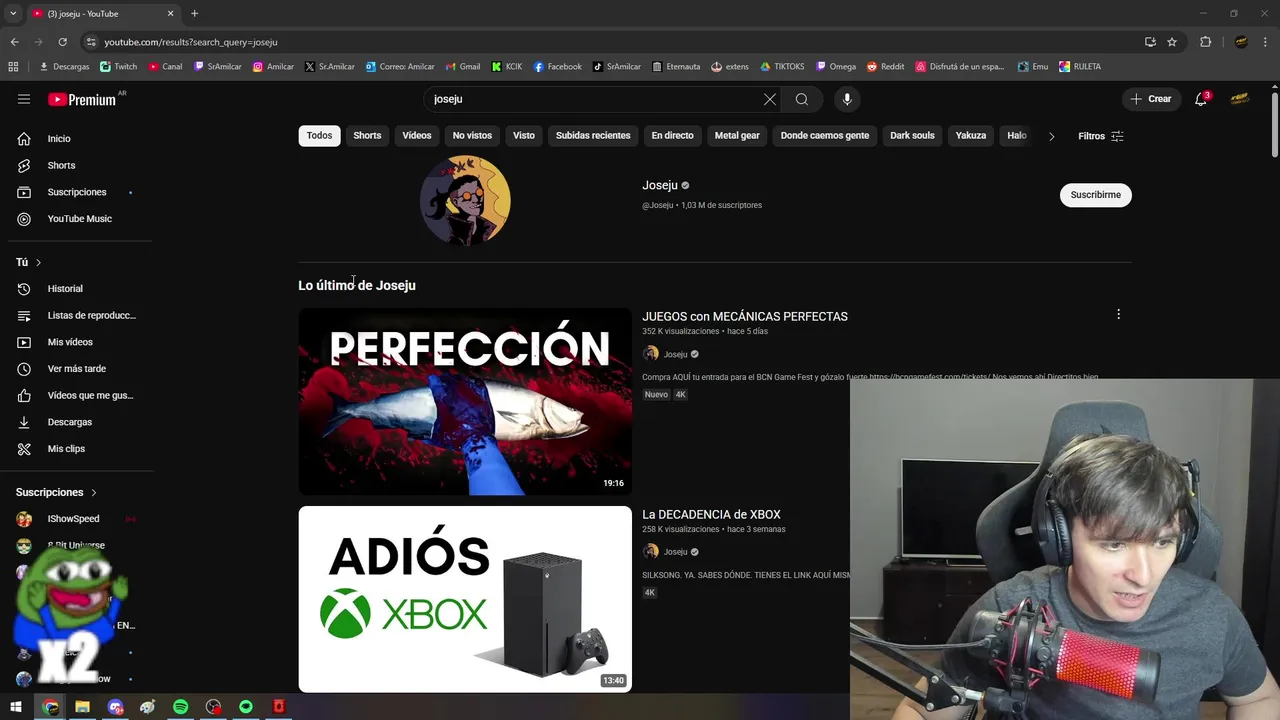The image size is (1280, 720).
Task: Show more filter chips with arrow
Action: click(1051, 136)
